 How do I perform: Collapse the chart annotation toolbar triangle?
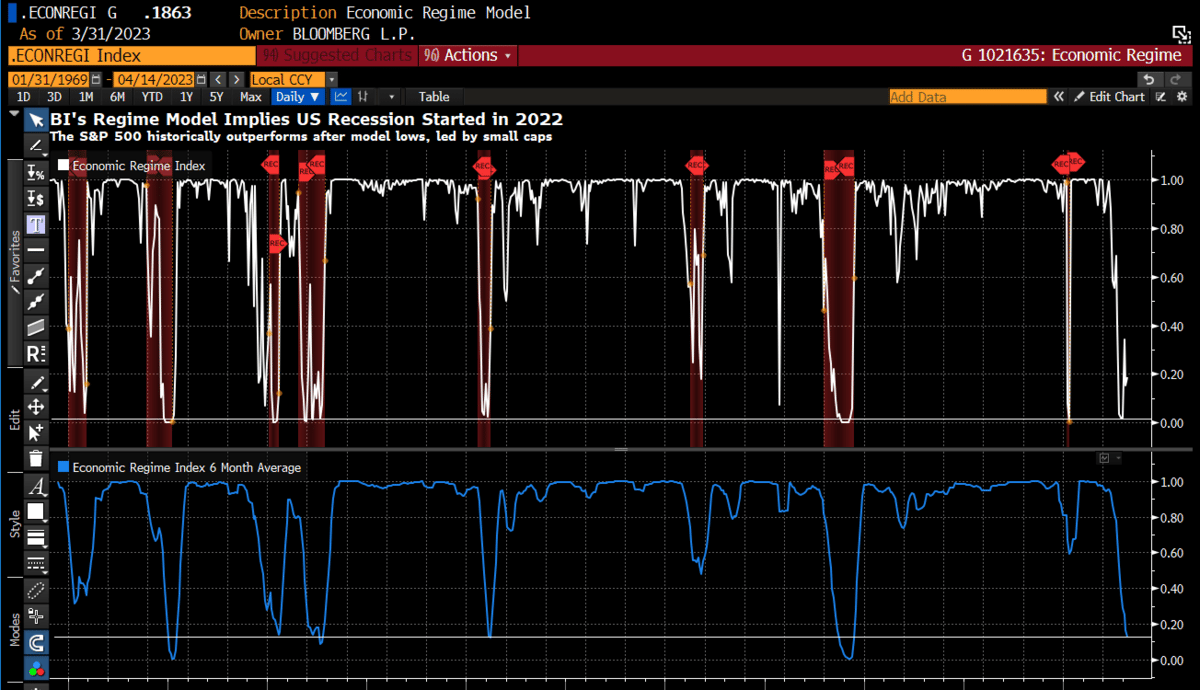[x=15, y=114]
